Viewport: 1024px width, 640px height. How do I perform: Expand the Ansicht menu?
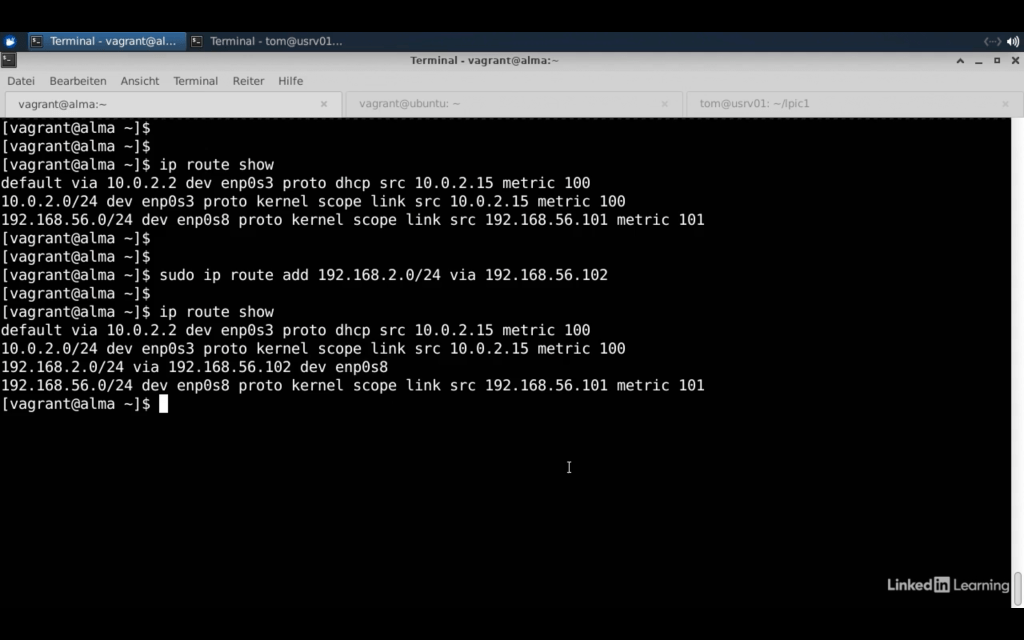pos(140,81)
